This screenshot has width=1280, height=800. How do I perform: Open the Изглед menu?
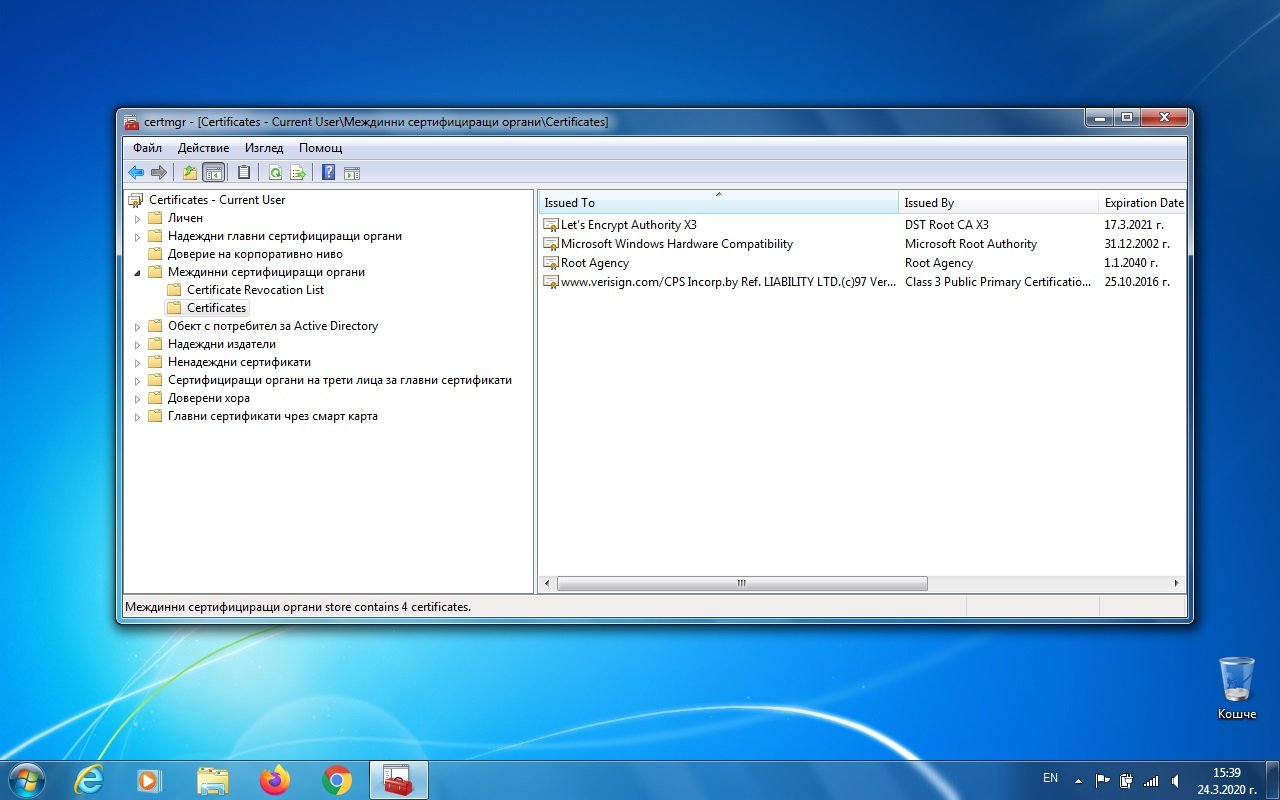[x=264, y=148]
